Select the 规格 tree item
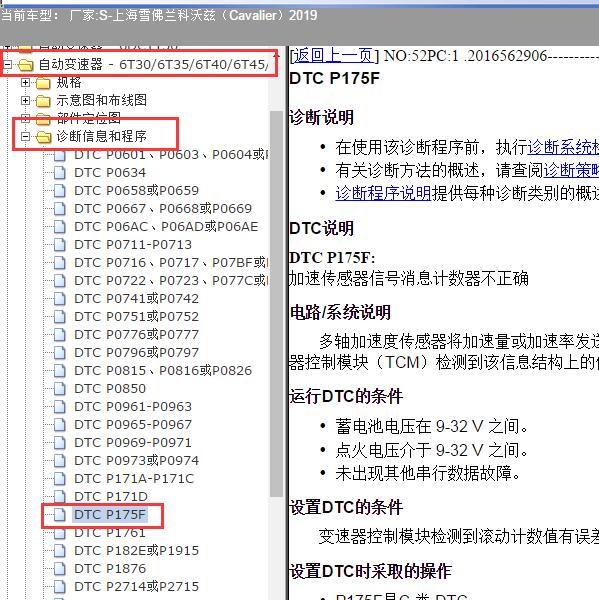This screenshot has width=599, height=600. [x=69, y=82]
